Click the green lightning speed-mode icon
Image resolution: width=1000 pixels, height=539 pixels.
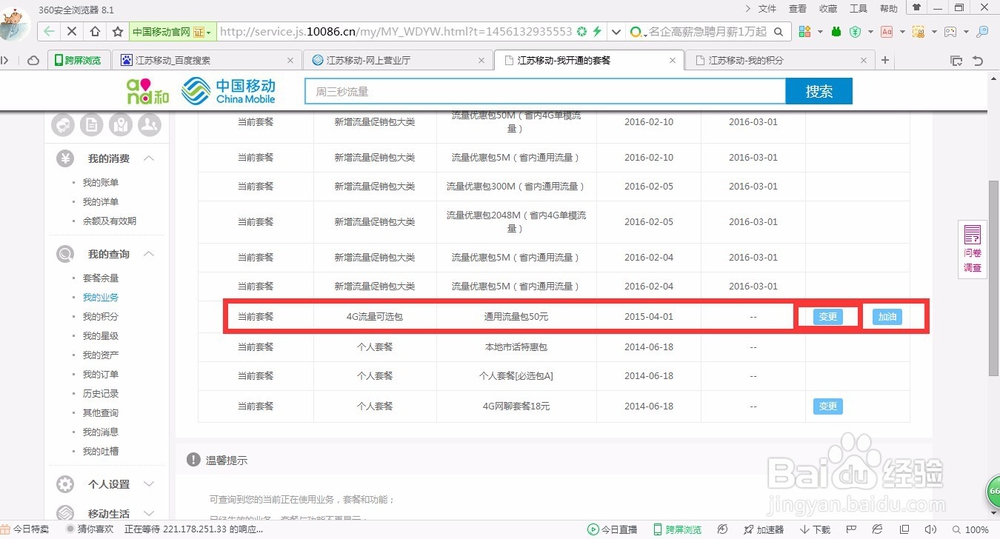coord(597,31)
